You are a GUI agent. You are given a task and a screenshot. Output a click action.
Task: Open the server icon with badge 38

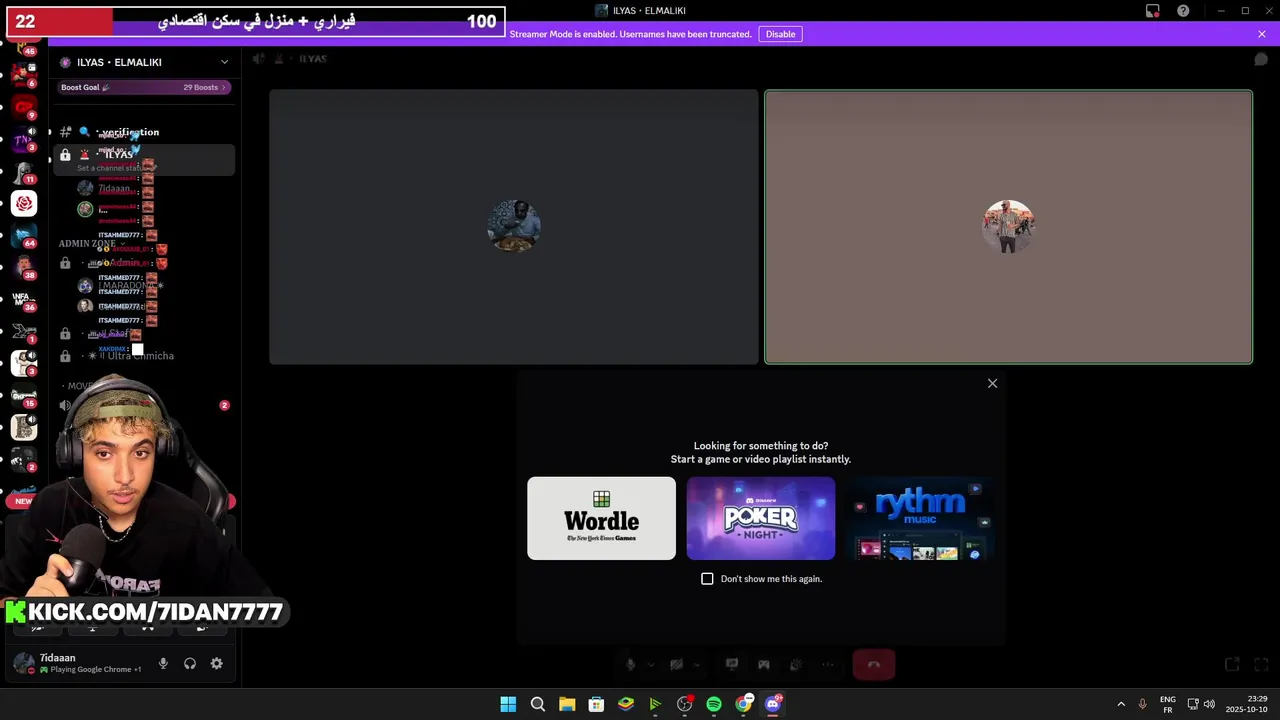[x=24, y=268]
